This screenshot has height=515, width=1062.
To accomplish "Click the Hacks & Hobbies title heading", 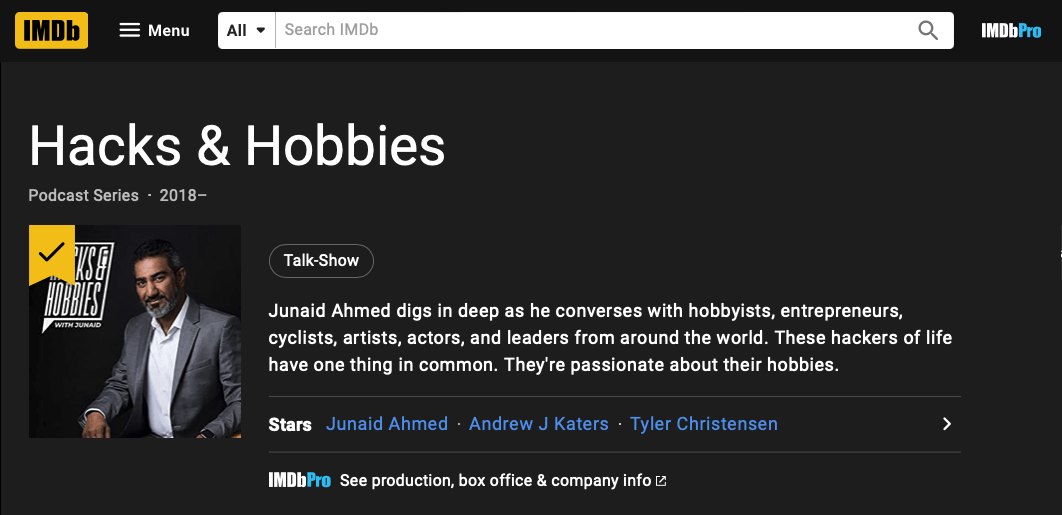I will click(237, 147).
